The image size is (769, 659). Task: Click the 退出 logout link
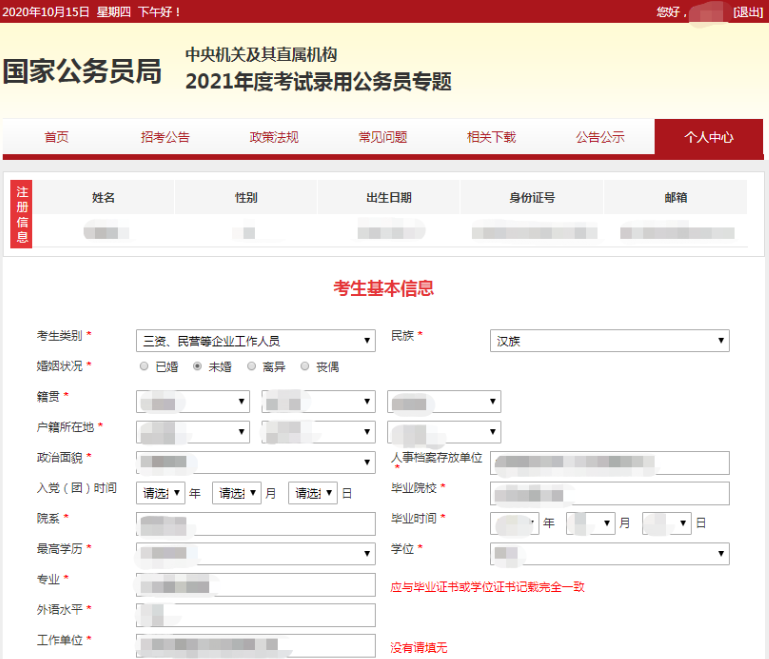(748, 12)
